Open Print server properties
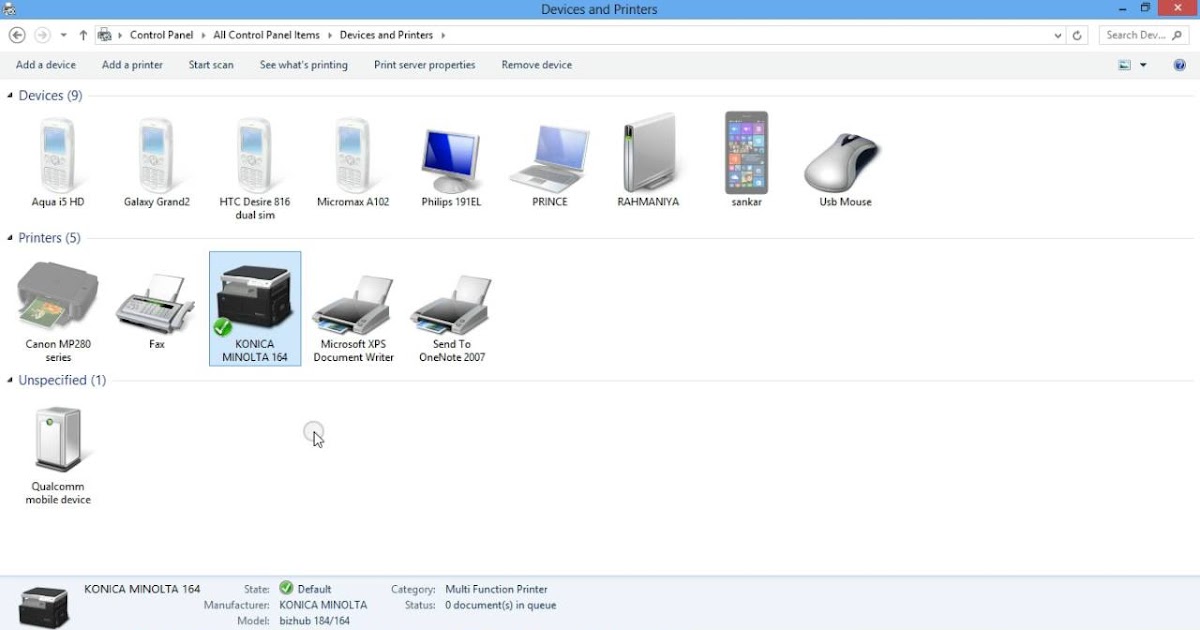 point(425,65)
